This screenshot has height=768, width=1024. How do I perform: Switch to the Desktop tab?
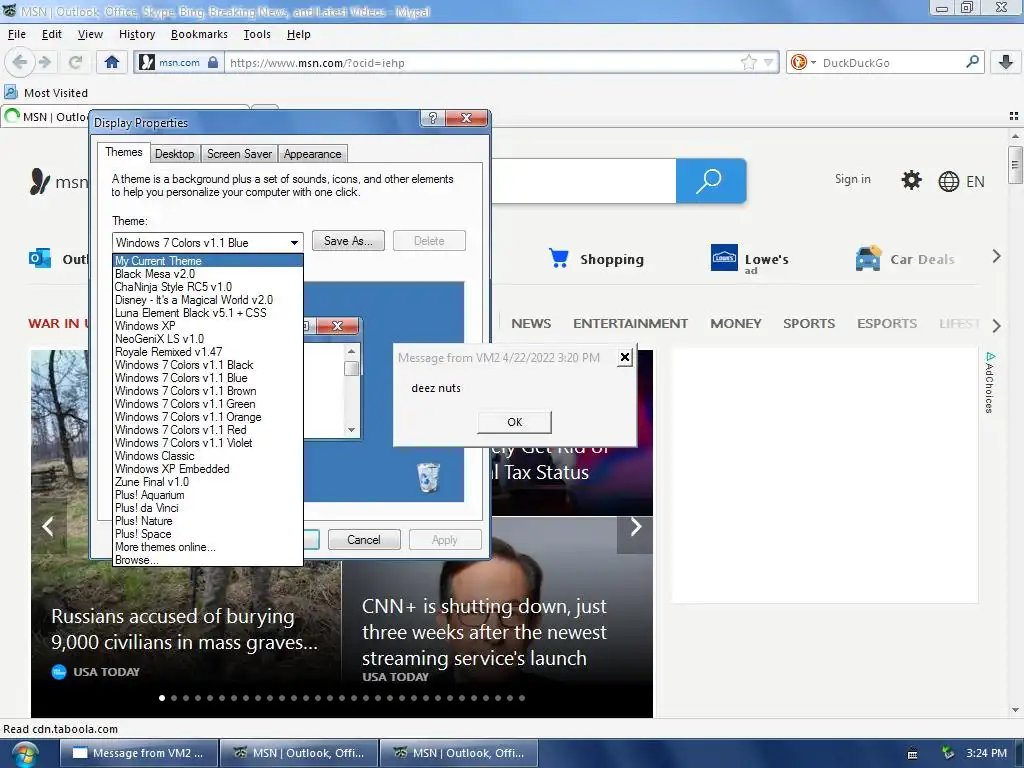pyautogui.click(x=174, y=154)
